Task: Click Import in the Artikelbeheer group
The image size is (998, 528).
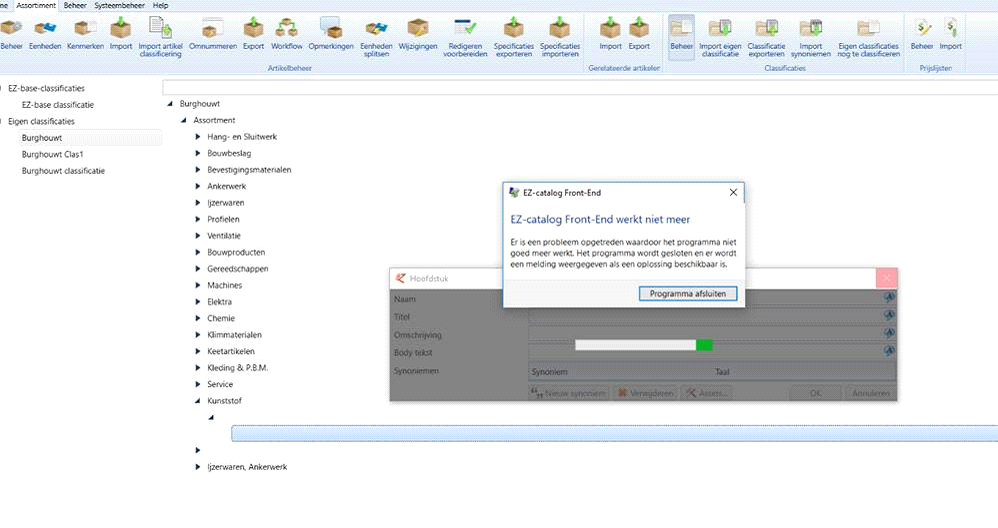Action: pyautogui.click(x=120, y=35)
